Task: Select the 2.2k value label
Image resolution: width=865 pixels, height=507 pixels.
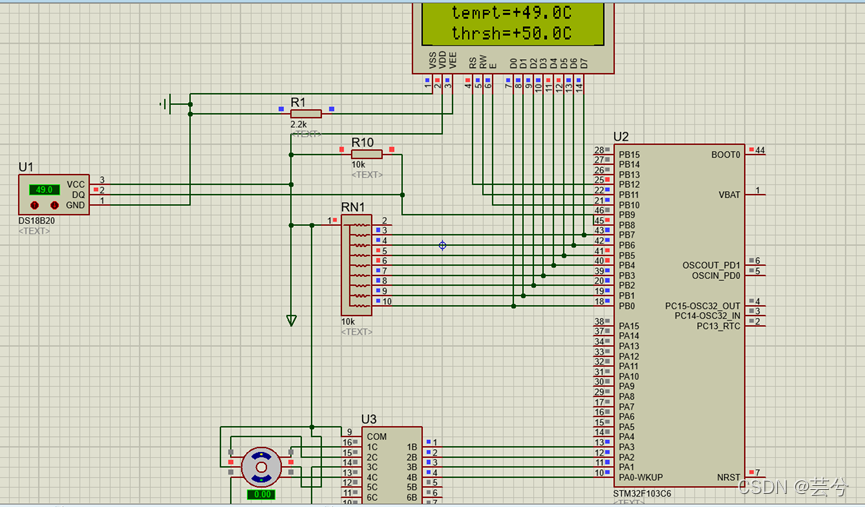Action: point(298,125)
